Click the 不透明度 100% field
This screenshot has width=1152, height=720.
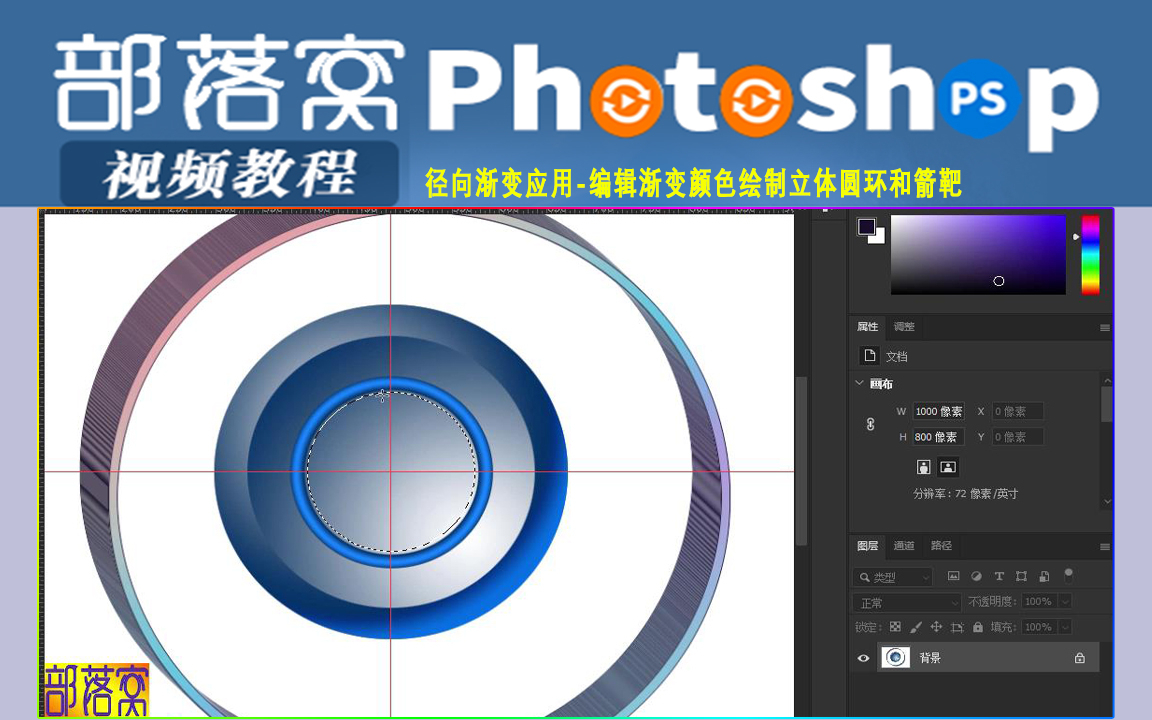point(1039,602)
